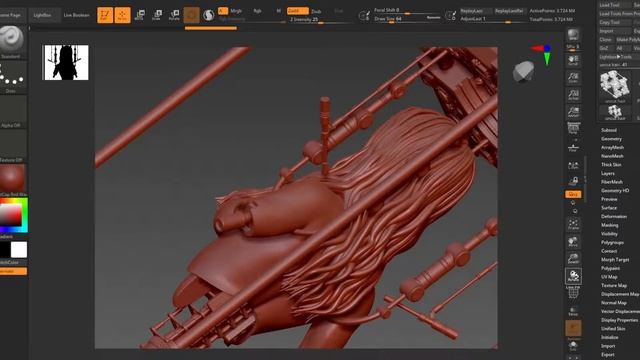Toggle the Zadd button

pyautogui.click(x=298, y=11)
